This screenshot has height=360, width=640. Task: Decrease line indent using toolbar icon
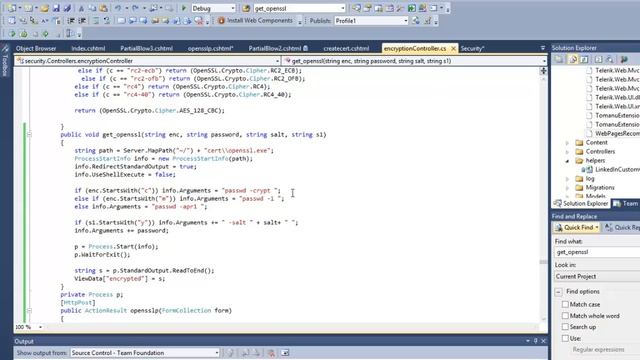click(71, 20)
